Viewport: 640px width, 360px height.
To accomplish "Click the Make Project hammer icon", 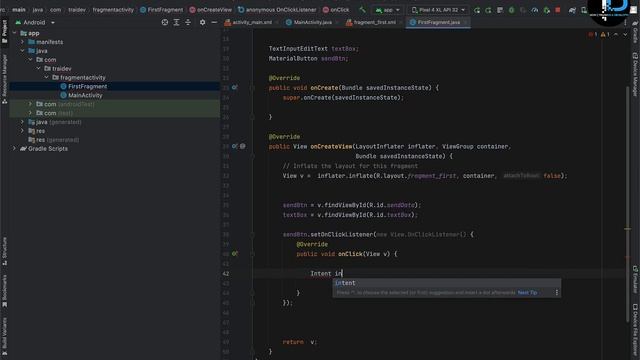I will coord(362,10).
